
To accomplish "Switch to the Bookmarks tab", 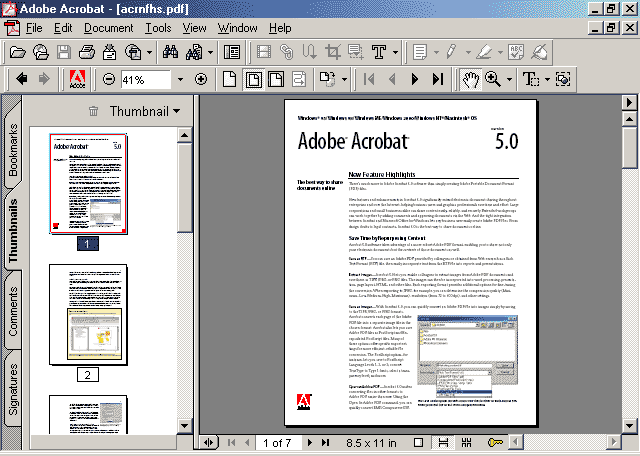I will 13,149.
